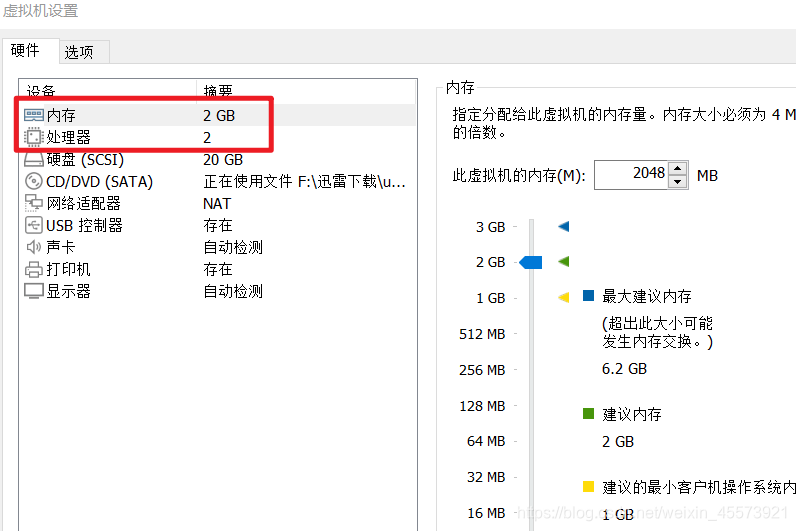
Task: Increase memory with the spinner up arrow
Action: 678,169
